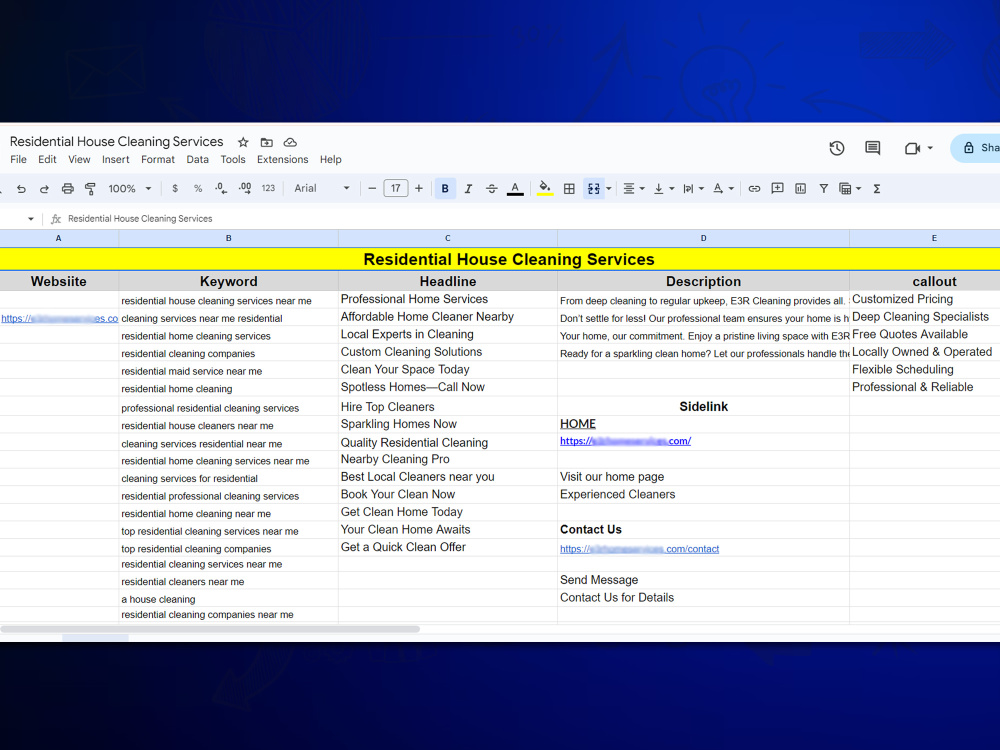Open the text color picker

(x=515, y=189)
